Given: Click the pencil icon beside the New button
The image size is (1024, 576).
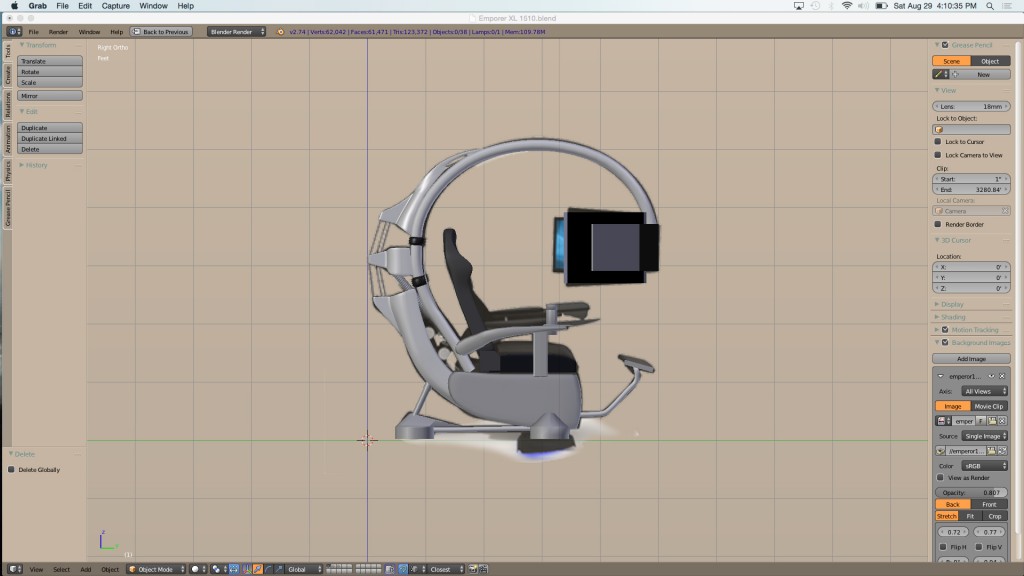Looking at the screenshot, I should point(939,74).
